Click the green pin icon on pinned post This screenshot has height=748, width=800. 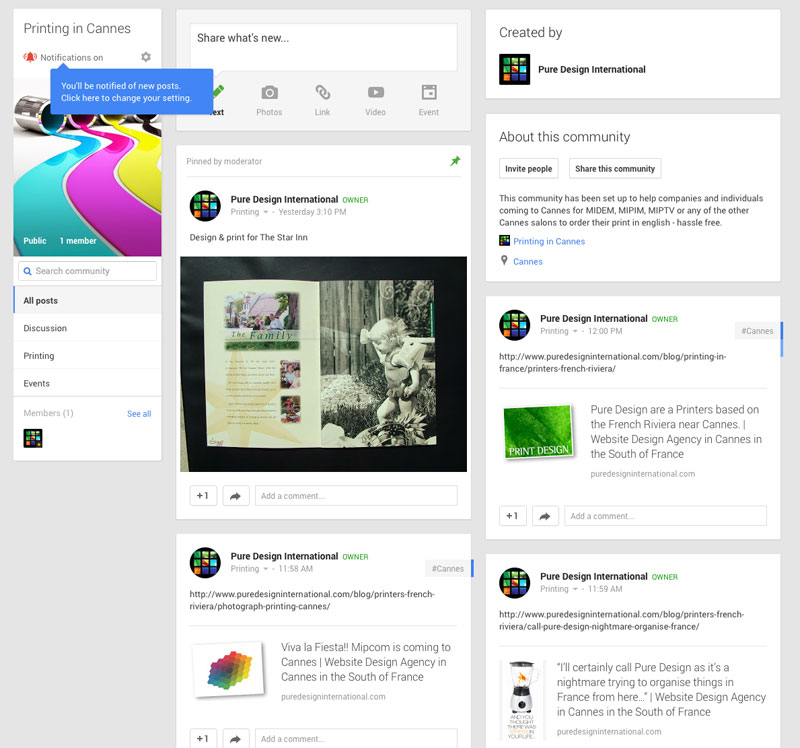455,161
